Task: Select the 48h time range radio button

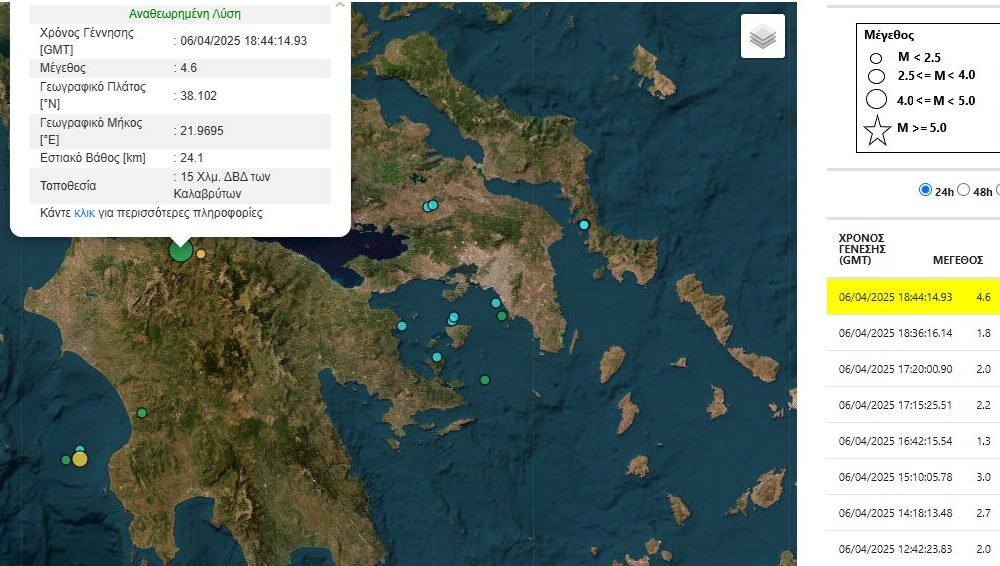Action: click(963, 190)
